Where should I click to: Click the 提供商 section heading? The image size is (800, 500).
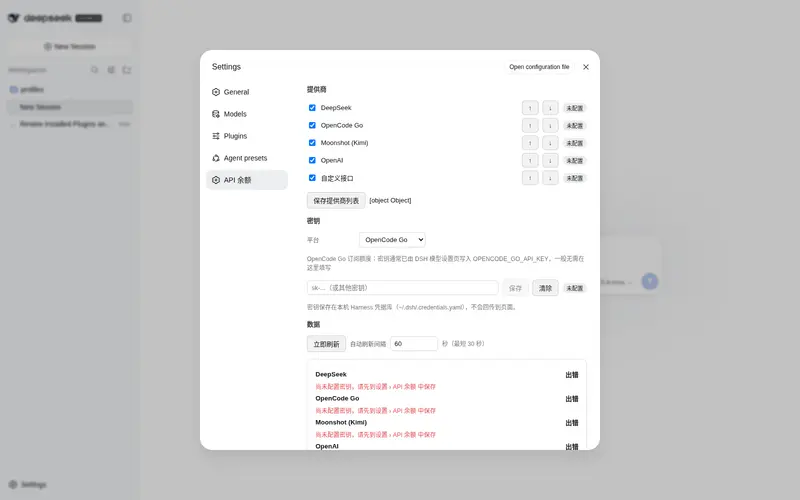(316, 89)
